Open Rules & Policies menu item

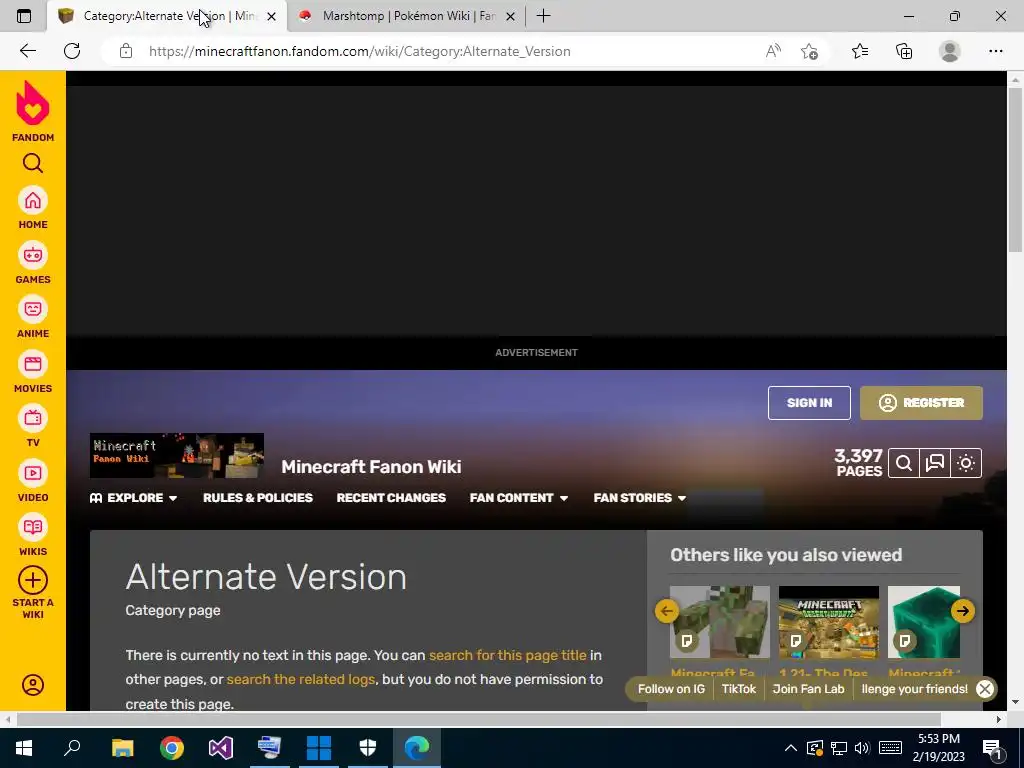258,498
